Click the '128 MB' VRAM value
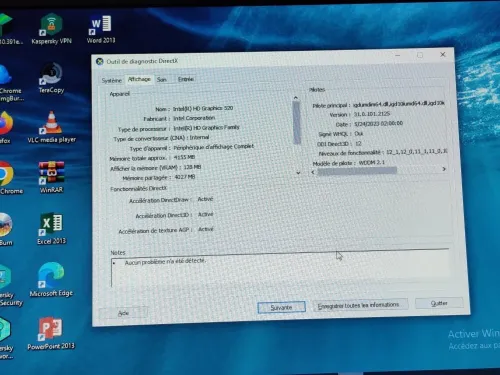The width and height of the screenshot is (500, 375). click(x=192, y=167)
